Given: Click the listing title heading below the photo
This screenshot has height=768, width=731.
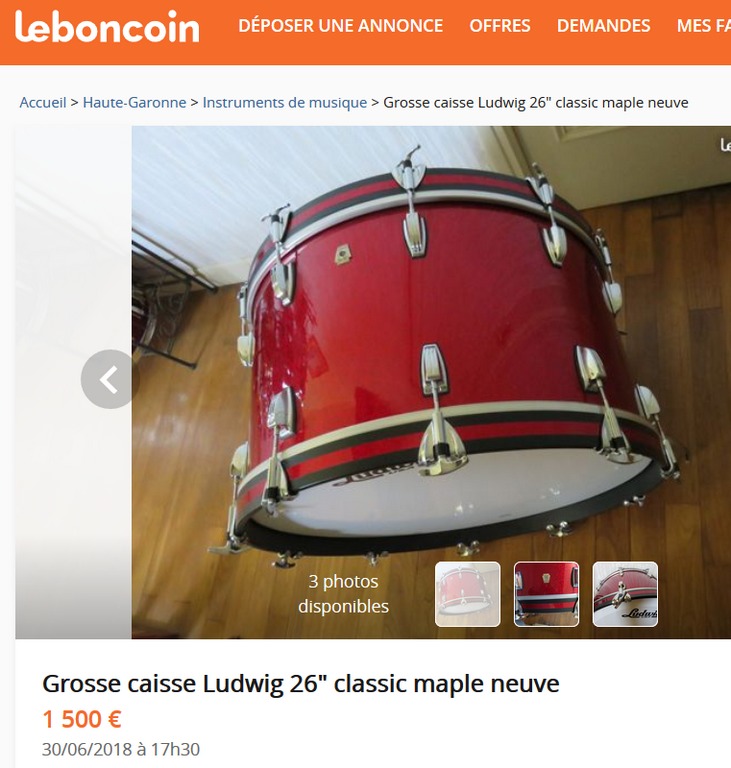Looking at the screenshot, I should click(x=301, y=683).
